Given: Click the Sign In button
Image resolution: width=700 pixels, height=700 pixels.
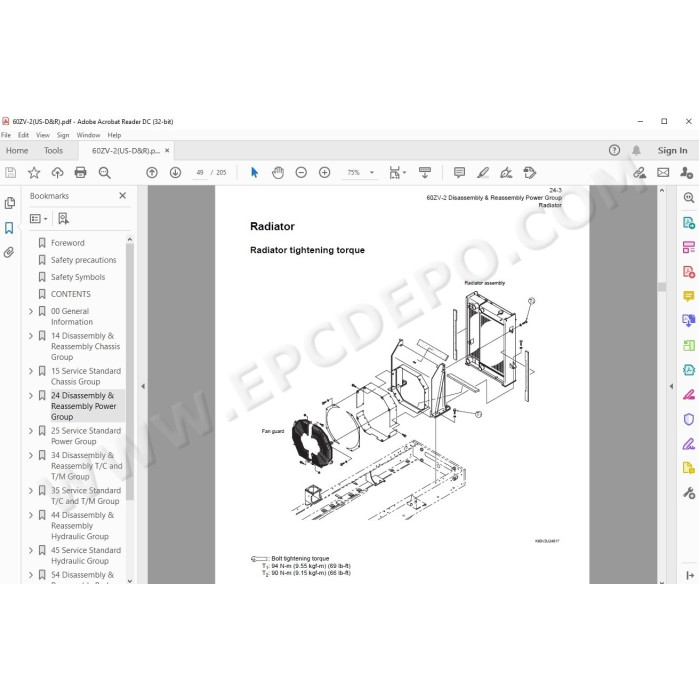Looking at the screenshot, I should point(672,150).
